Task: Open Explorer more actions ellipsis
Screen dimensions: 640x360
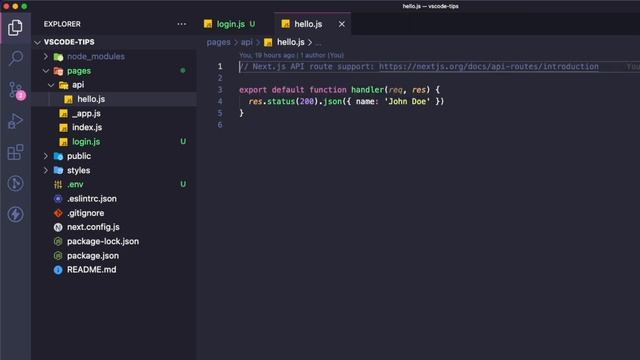Action: (x=182, y=24)
